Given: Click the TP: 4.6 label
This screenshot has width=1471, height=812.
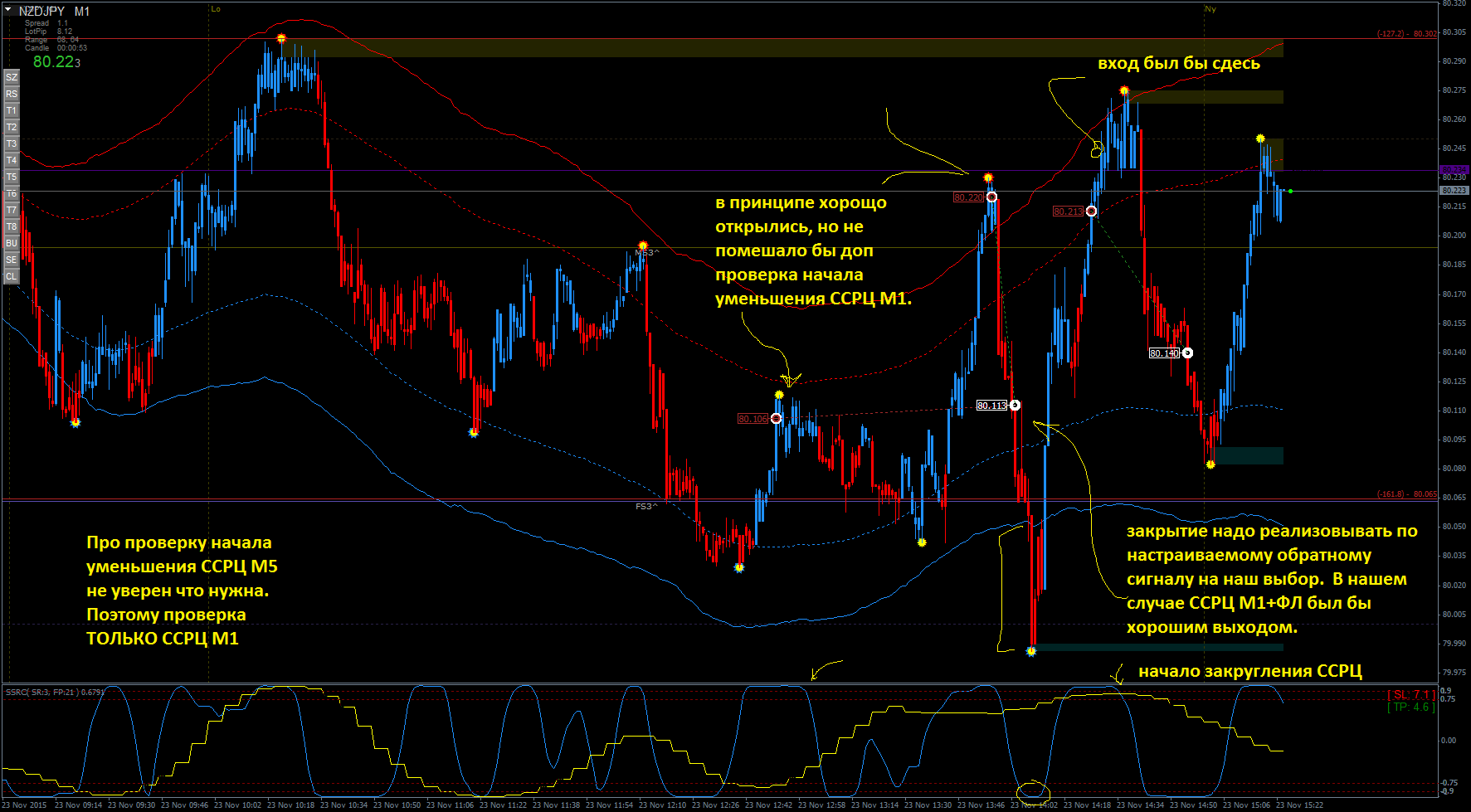Looking at the screenshot, I should 1411,707.
